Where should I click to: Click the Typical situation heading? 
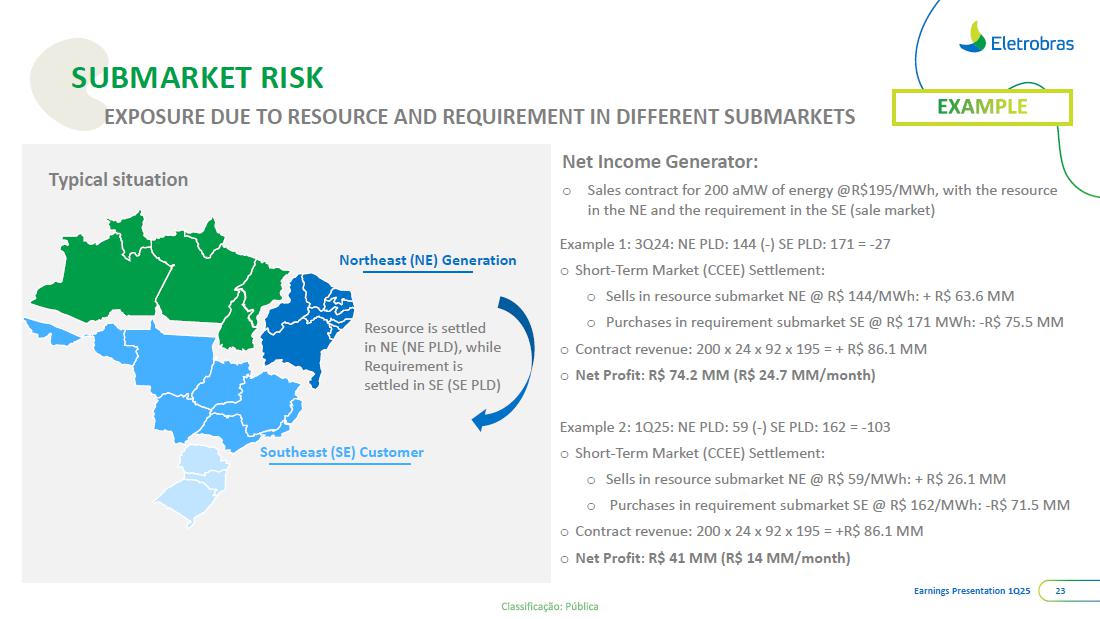tap(118, 180)
